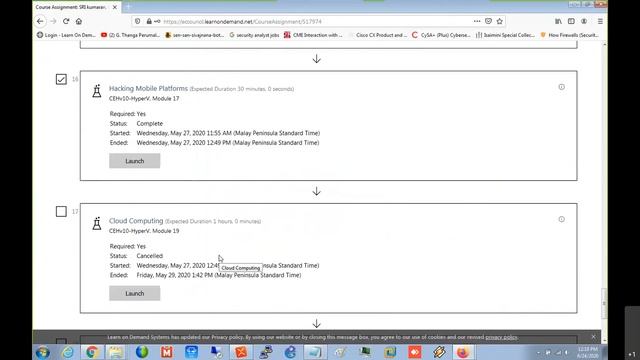
Task: Reload the page with the refresh icon
Action: click(66, 21)
